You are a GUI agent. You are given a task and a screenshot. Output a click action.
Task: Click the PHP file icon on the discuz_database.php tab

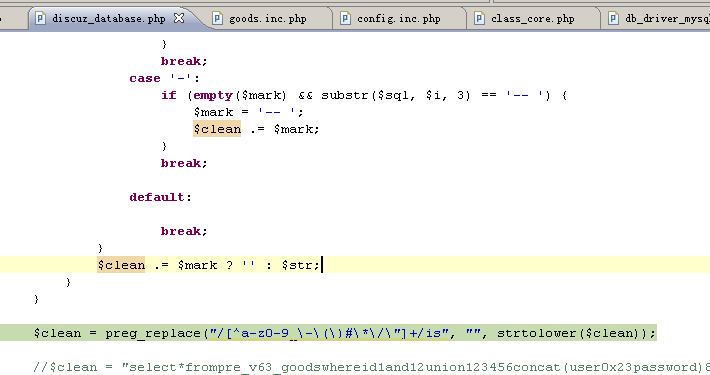[x=40, y=19]
